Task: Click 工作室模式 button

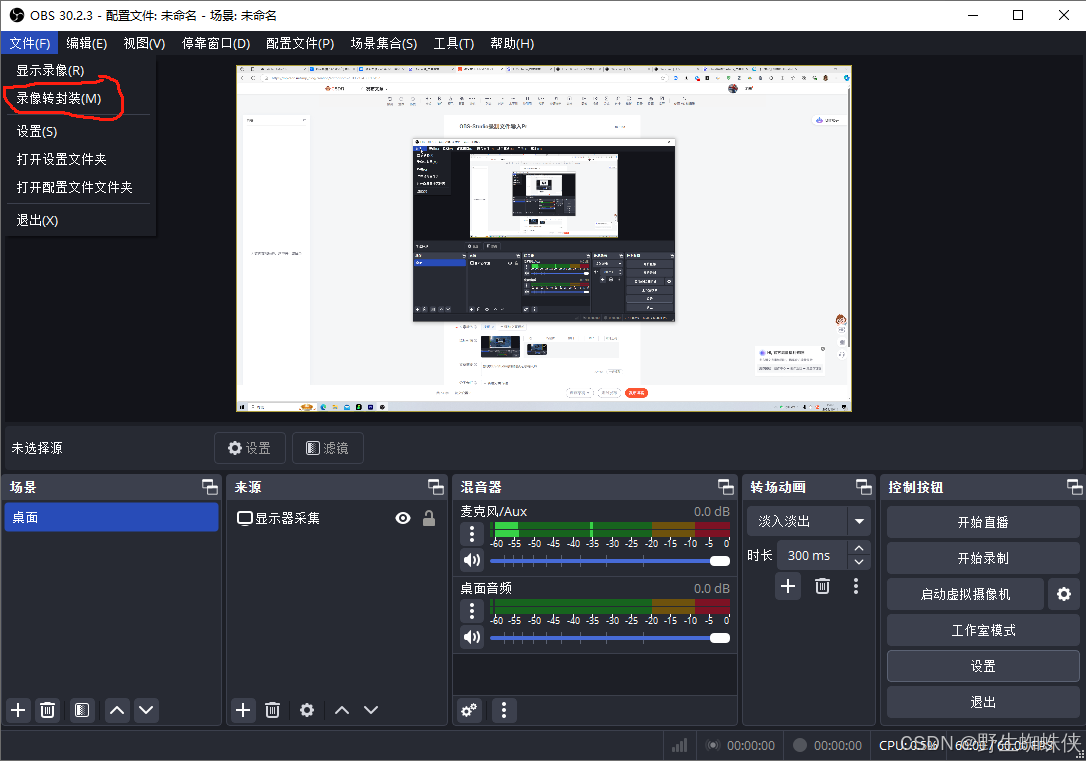Action: (x=983, y=630)
